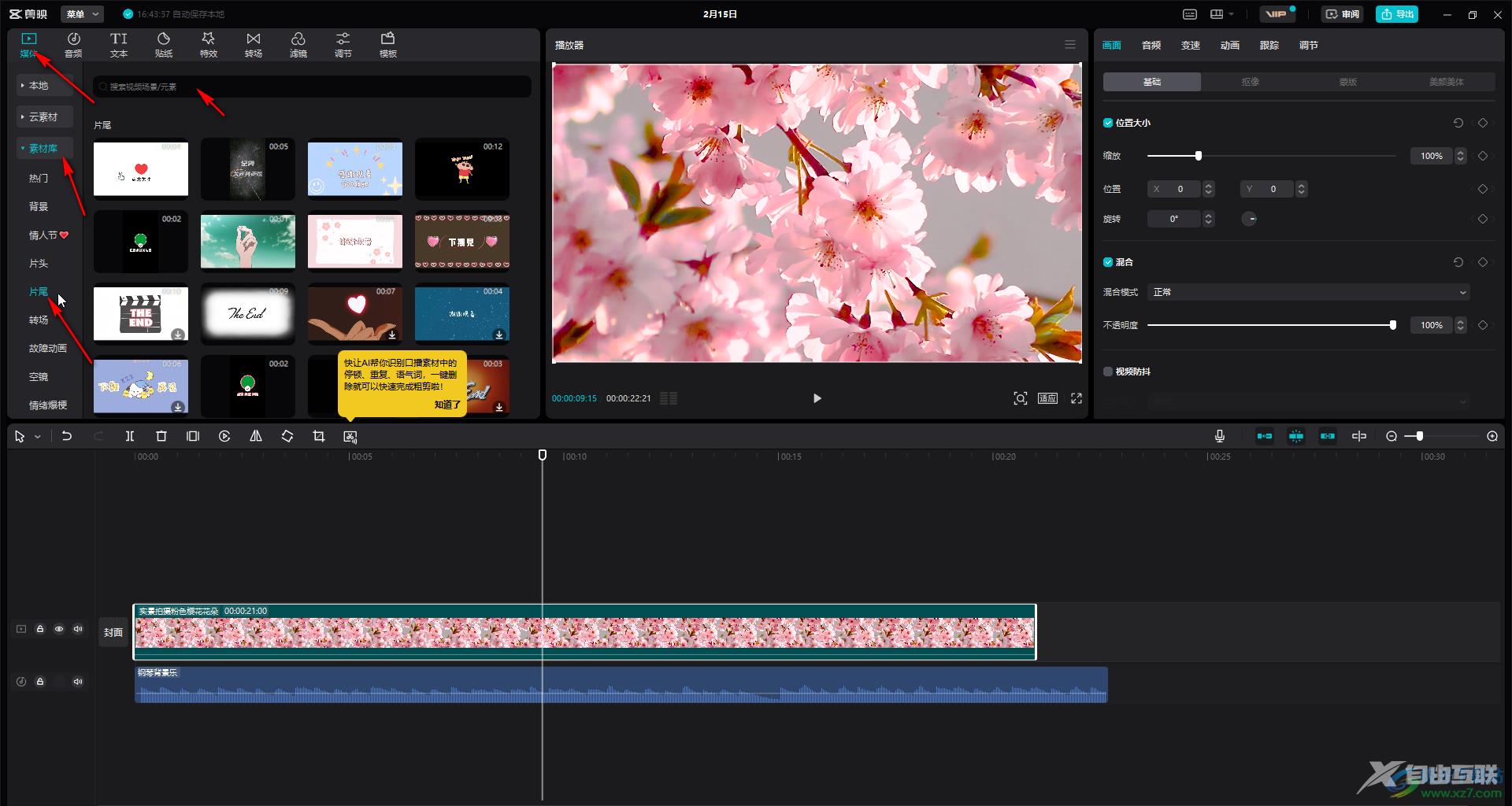Switch to 变速 tab
The image size is (1512, 806).
(1191, 45)
